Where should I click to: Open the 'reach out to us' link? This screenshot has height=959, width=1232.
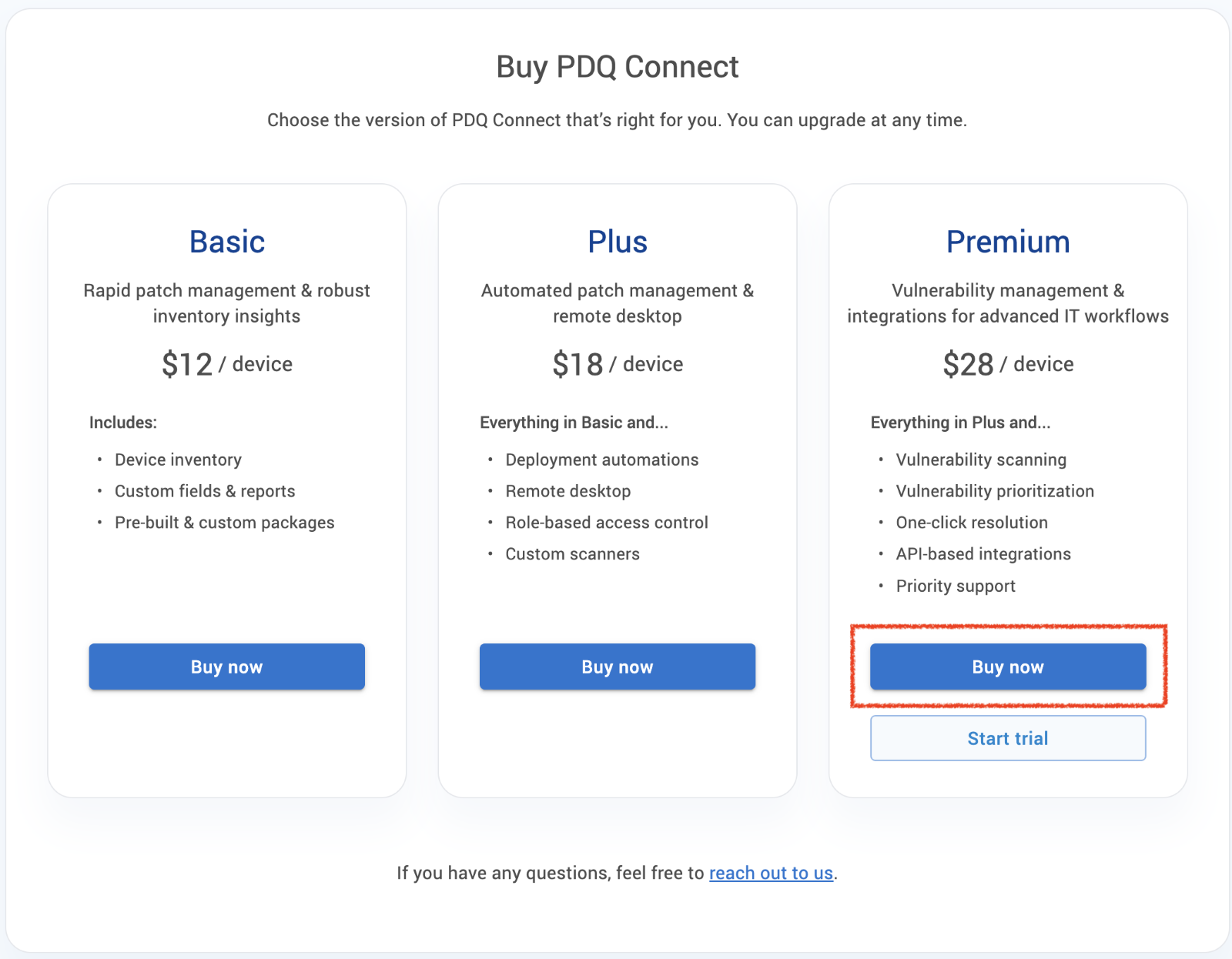(771, 873)
